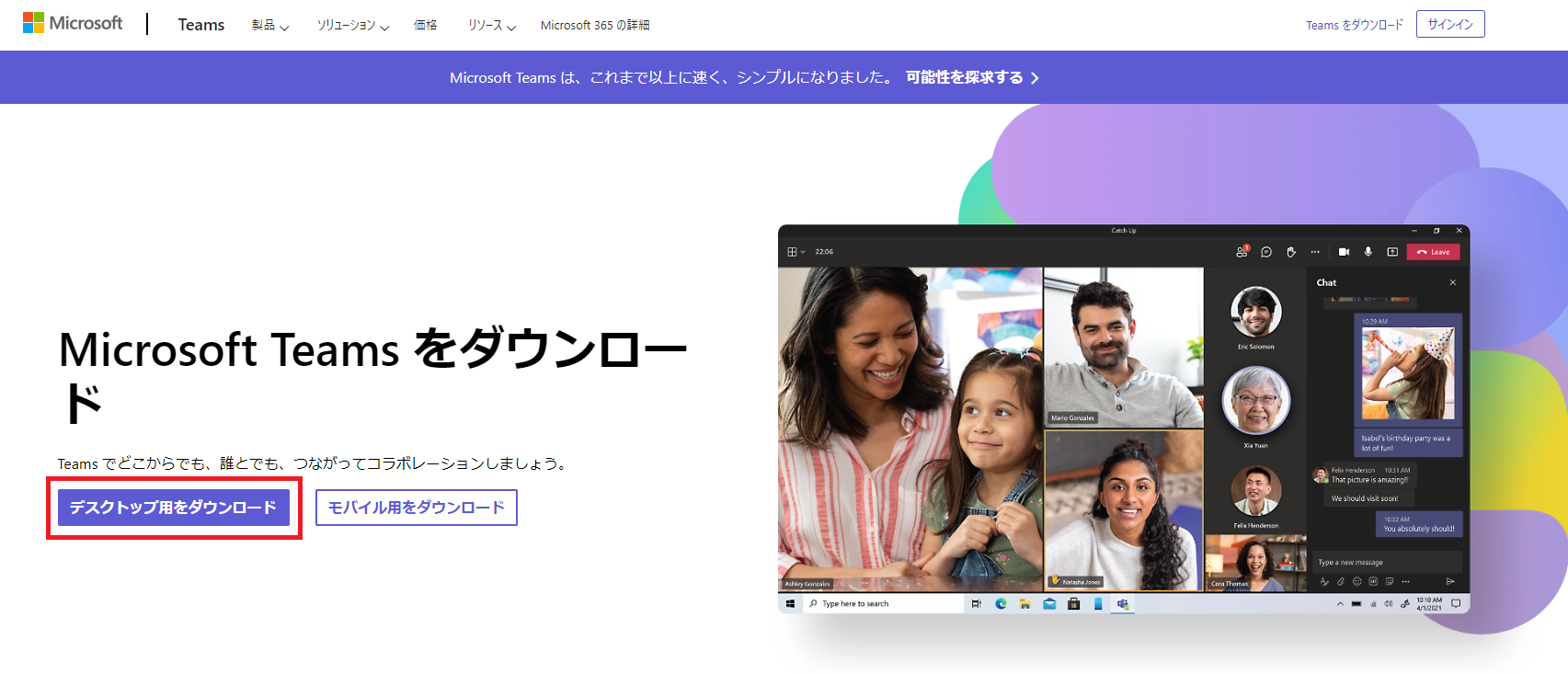This screenshot has height=674, width=1568.
Task: Click the Microsoft logo in the header
Action: (x=73, y=23)
